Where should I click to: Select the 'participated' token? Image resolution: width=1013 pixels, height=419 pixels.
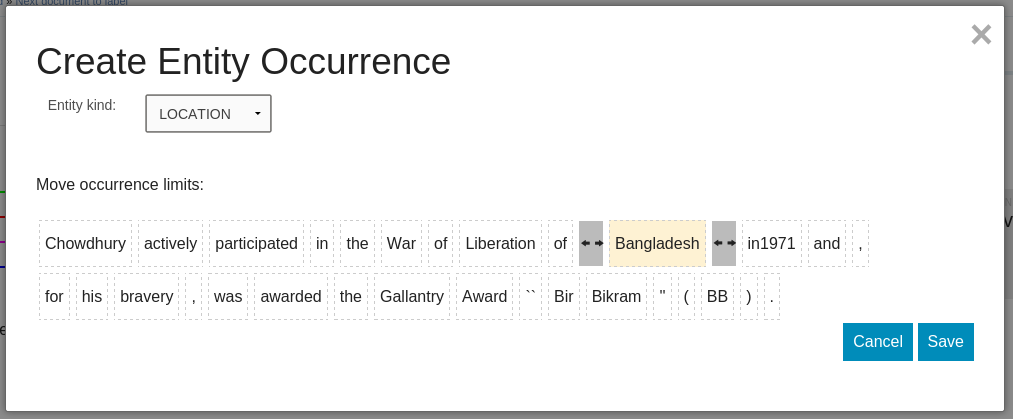(256, 243)
